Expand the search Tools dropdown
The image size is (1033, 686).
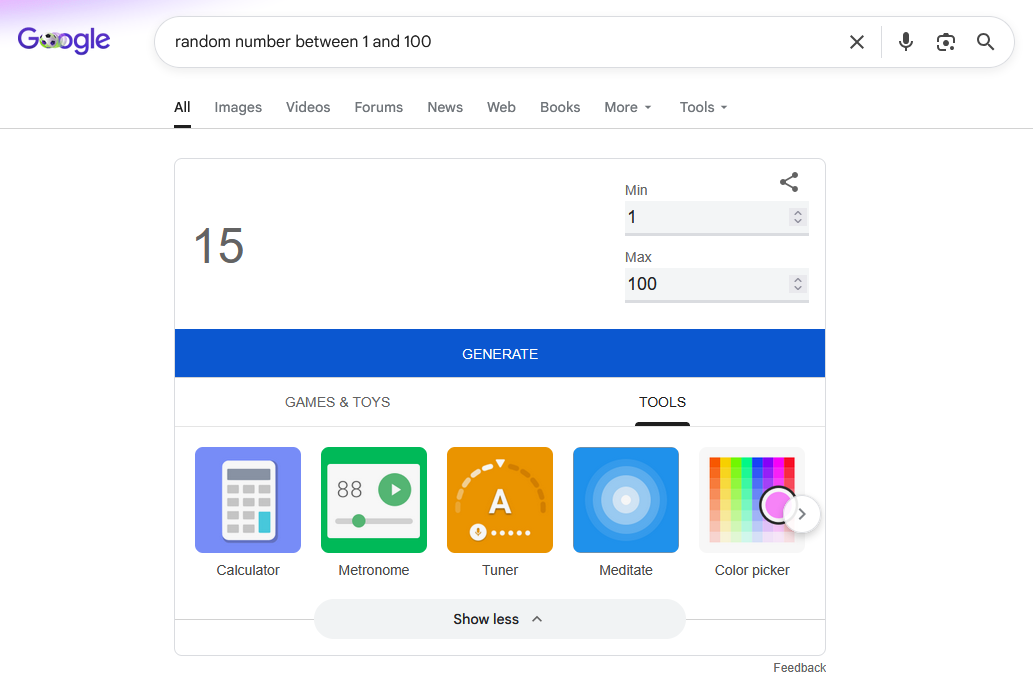click(x=703, y=107)
